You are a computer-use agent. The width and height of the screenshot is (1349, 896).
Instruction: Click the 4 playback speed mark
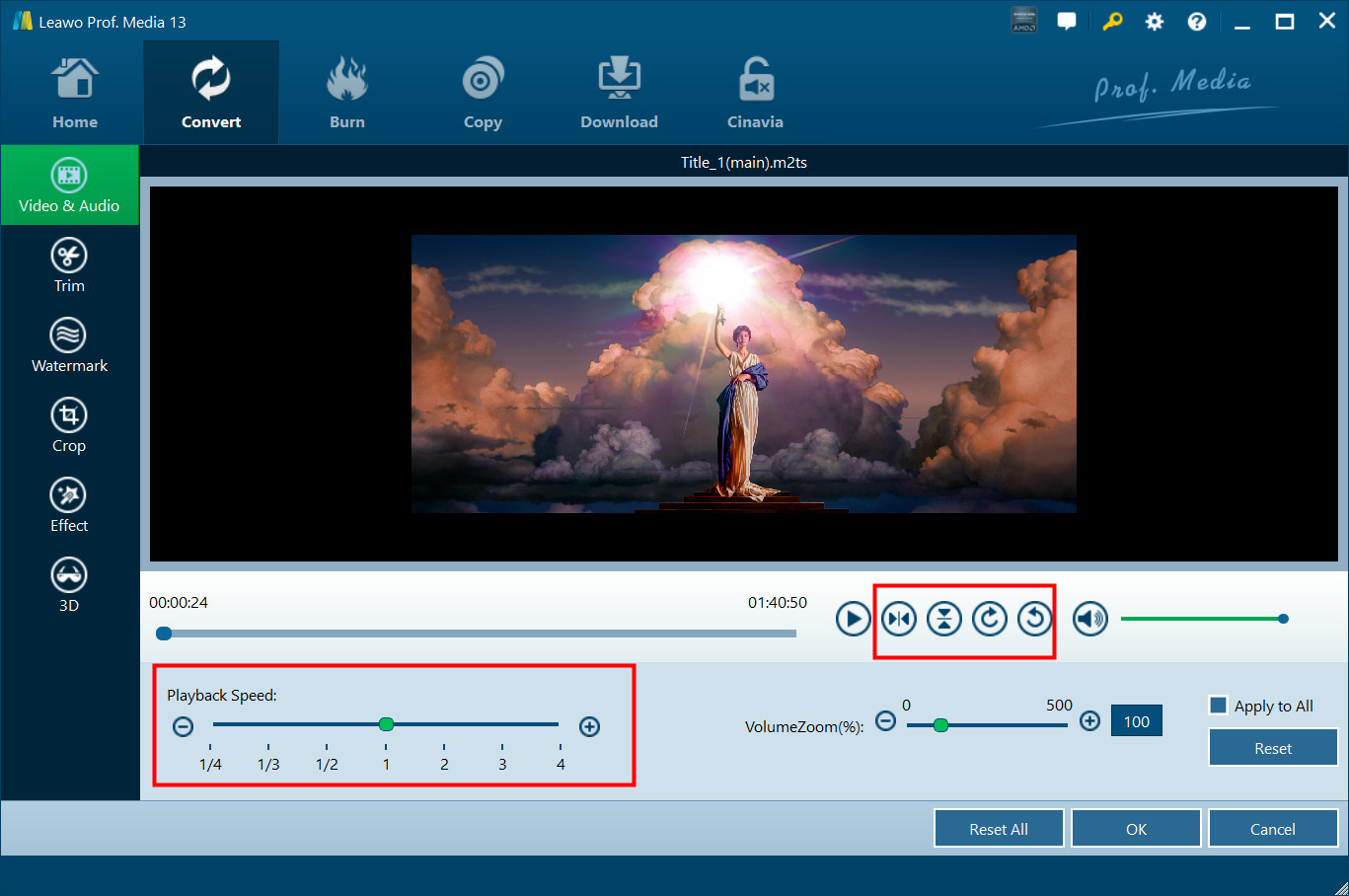(x=561, y=764)
